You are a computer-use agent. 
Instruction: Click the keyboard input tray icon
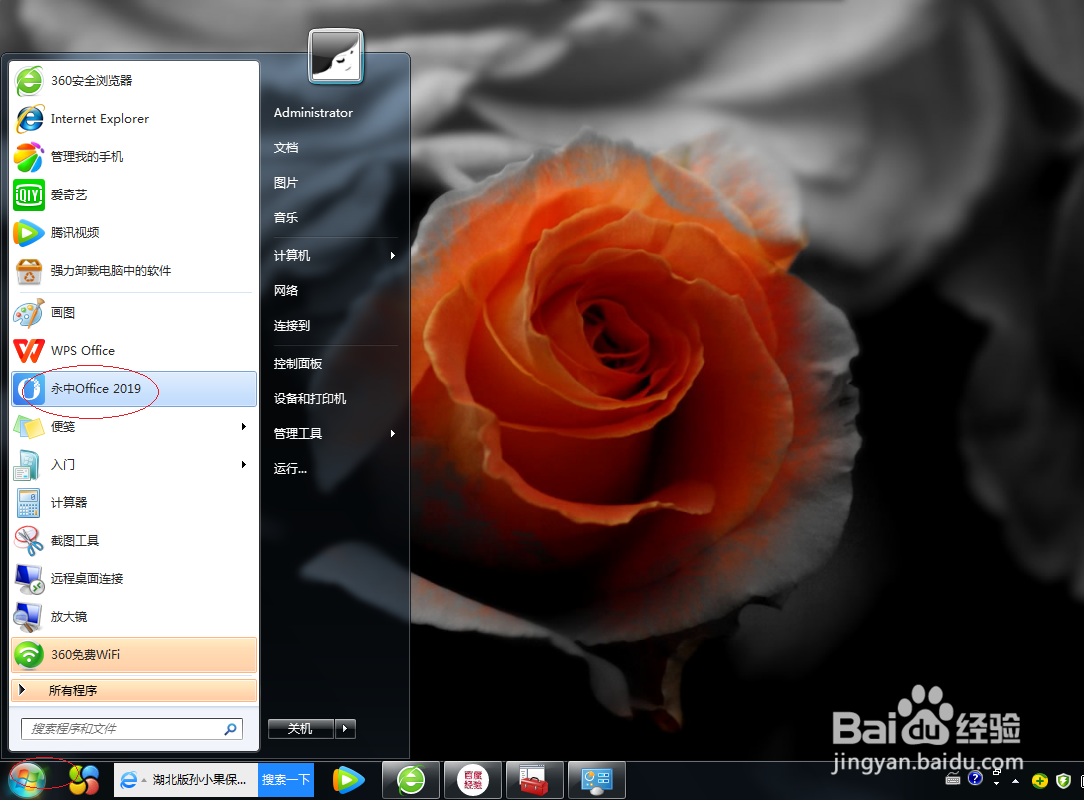[x=953, y=780]
